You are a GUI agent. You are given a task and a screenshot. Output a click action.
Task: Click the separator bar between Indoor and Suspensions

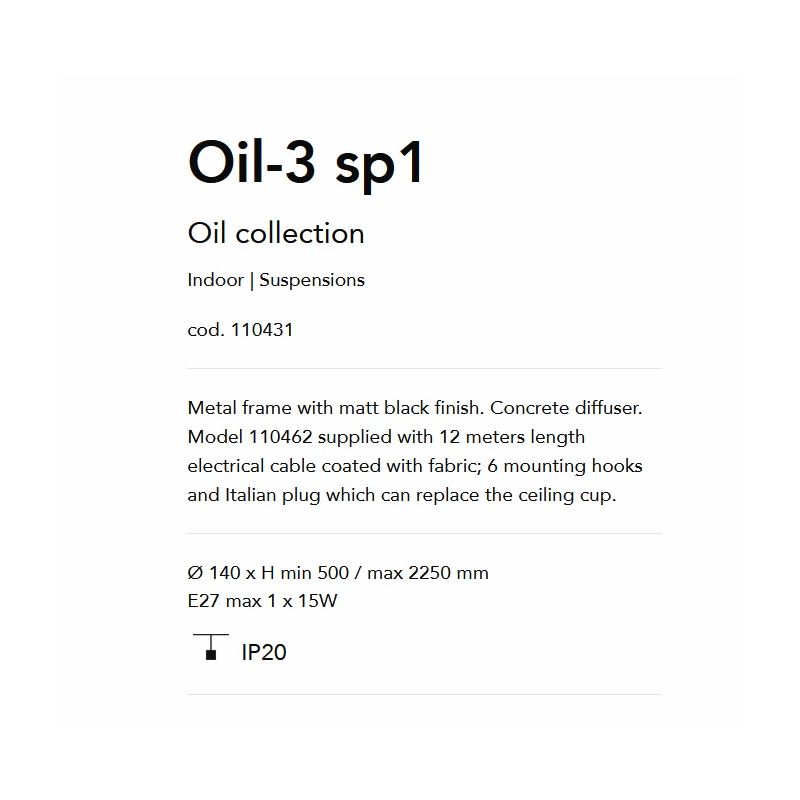[x=252, y=281]
